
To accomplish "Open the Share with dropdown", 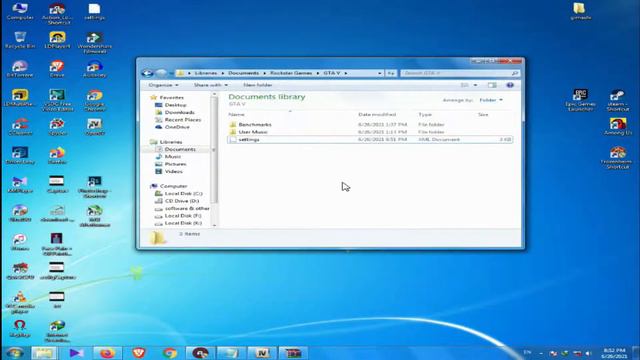I will click(x=211, y=85).
